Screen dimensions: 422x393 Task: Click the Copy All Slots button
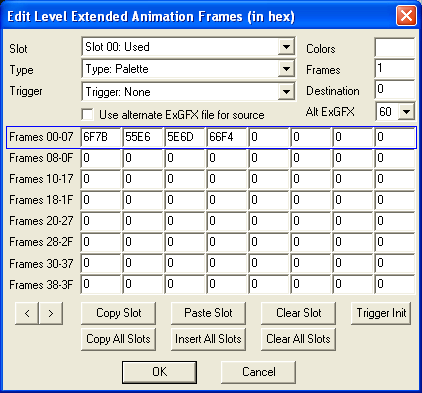pos(118,339)
